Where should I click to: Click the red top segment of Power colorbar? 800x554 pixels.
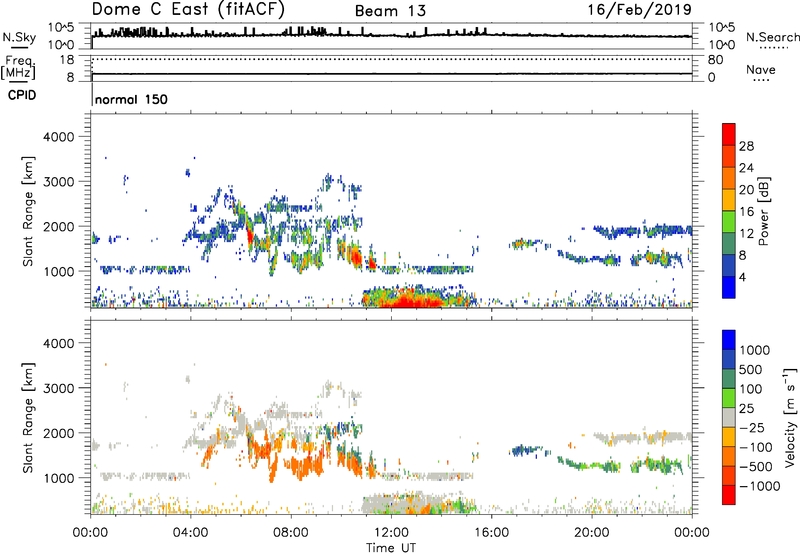coord(729,134)
